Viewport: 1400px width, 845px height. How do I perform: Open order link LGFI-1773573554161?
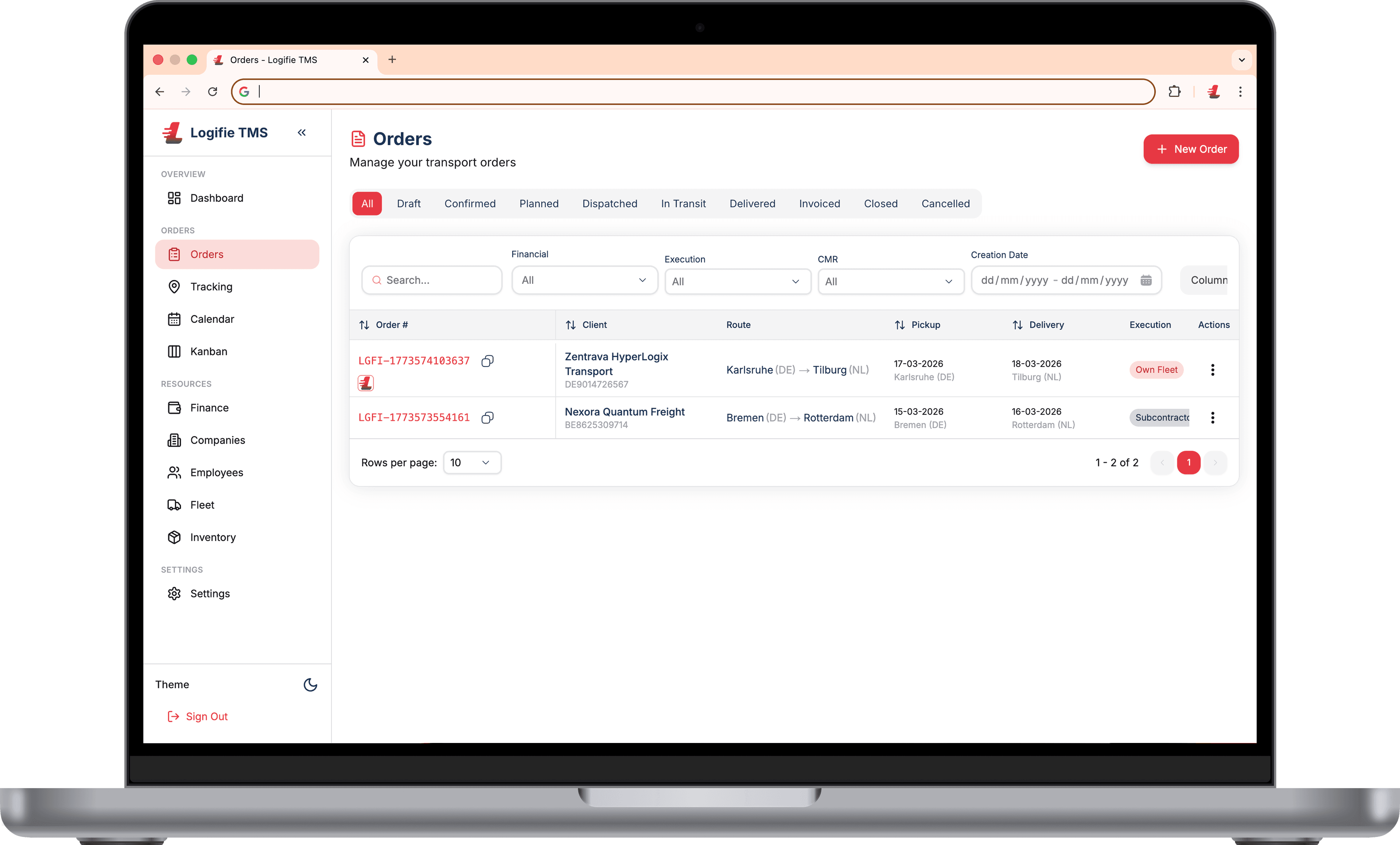point(414,418)
